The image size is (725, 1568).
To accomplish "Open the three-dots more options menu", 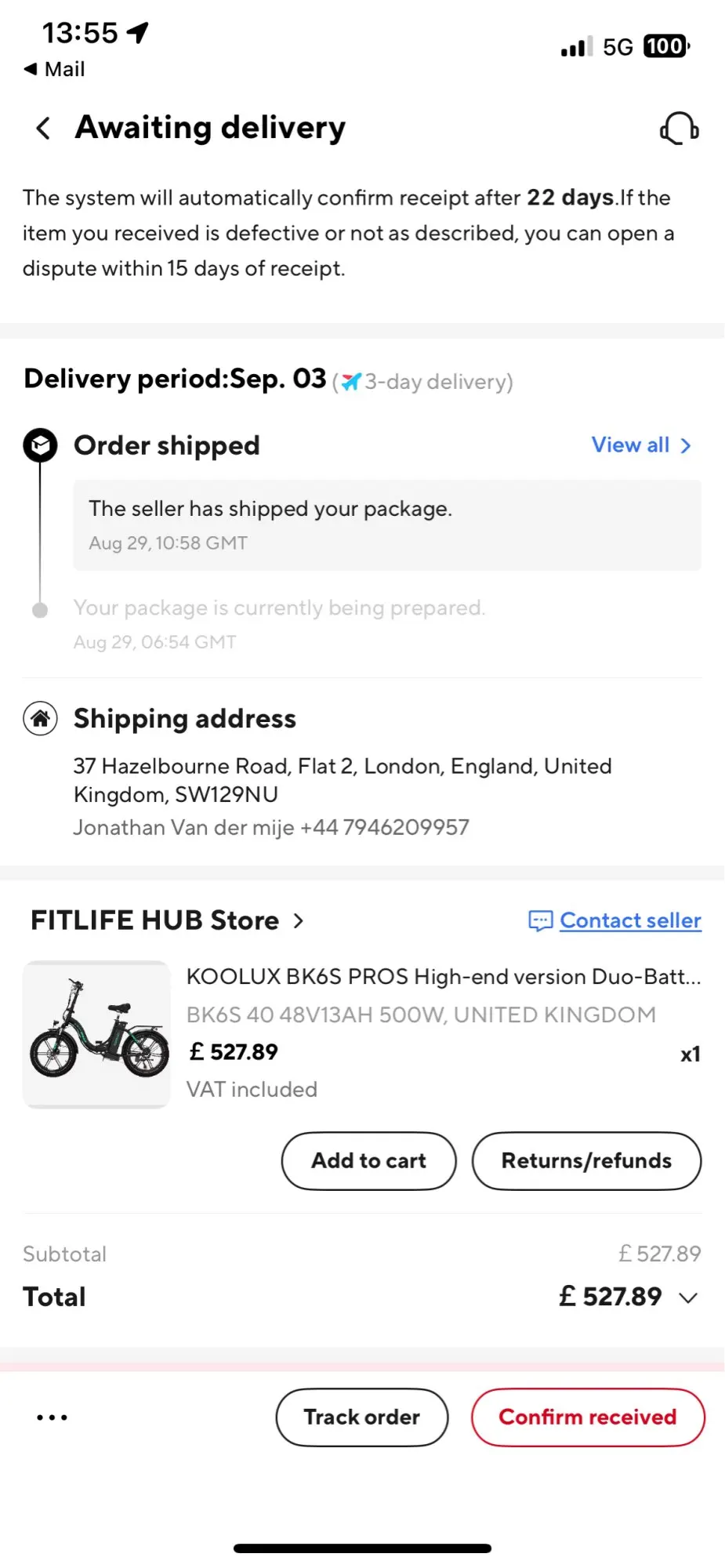I will pyautogui.click(x=52, y=1417).
